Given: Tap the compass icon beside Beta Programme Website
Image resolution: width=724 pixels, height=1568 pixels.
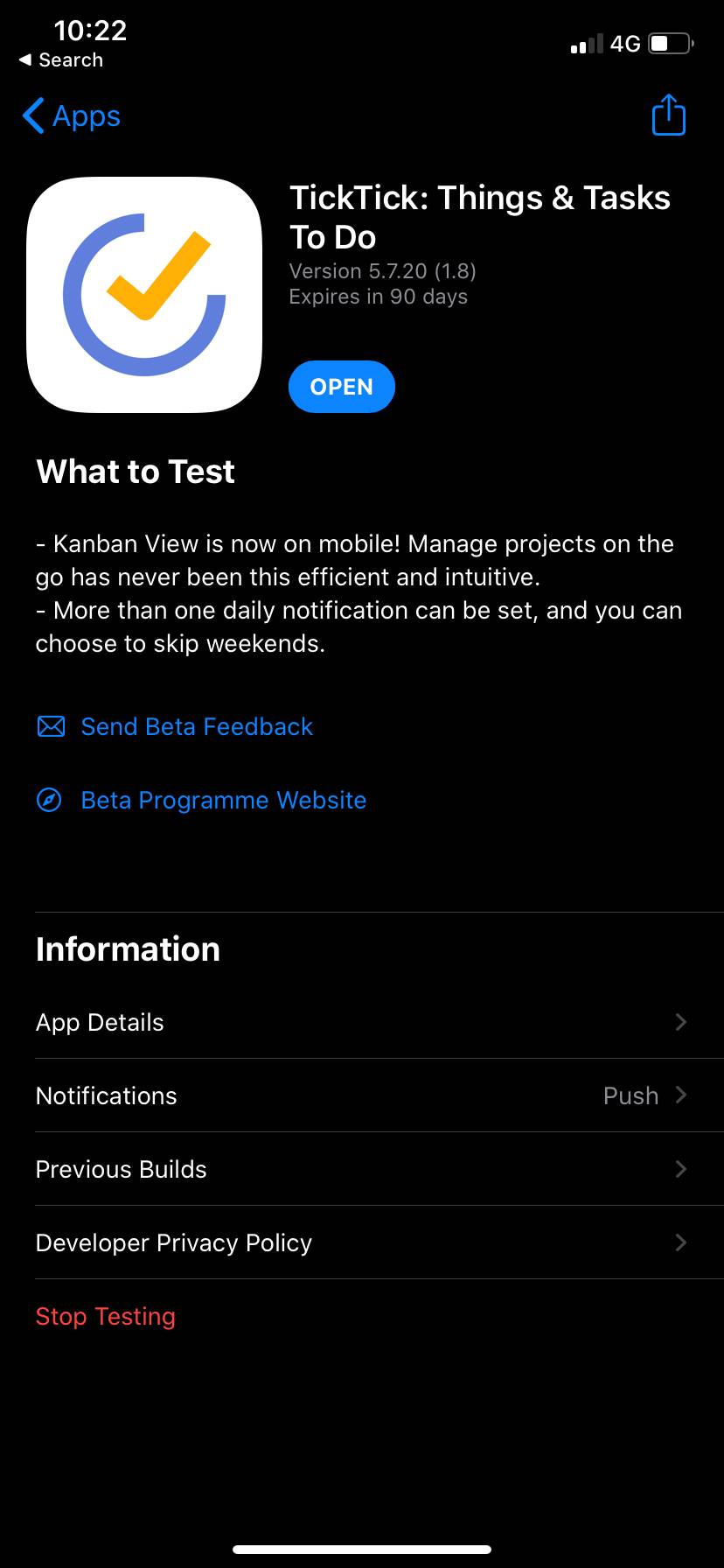Looking at the screenshot, I should (51, 799).
